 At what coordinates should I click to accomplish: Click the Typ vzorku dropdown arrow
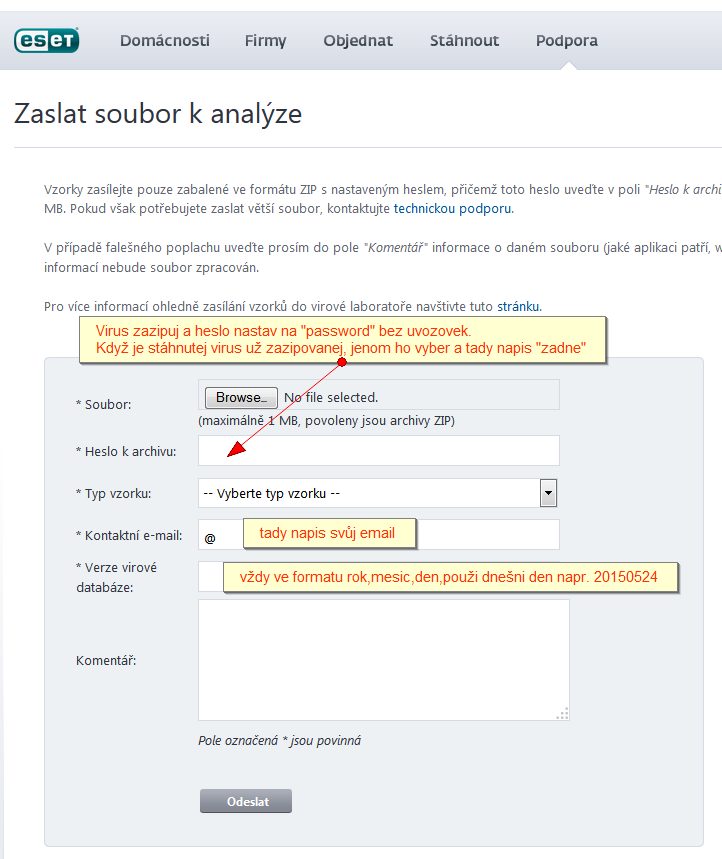pyautogui.click(x=548, y=493)
